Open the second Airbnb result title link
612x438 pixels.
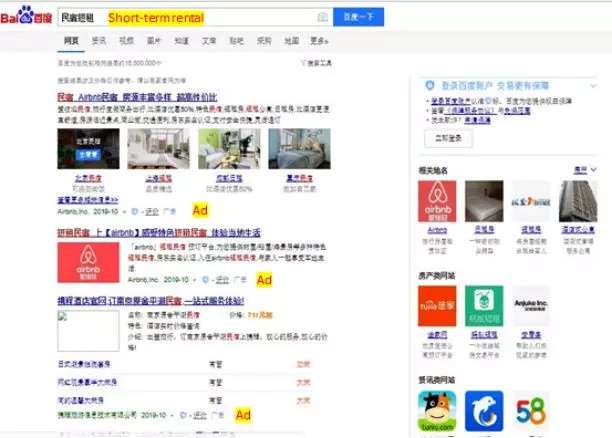[159, 233]
